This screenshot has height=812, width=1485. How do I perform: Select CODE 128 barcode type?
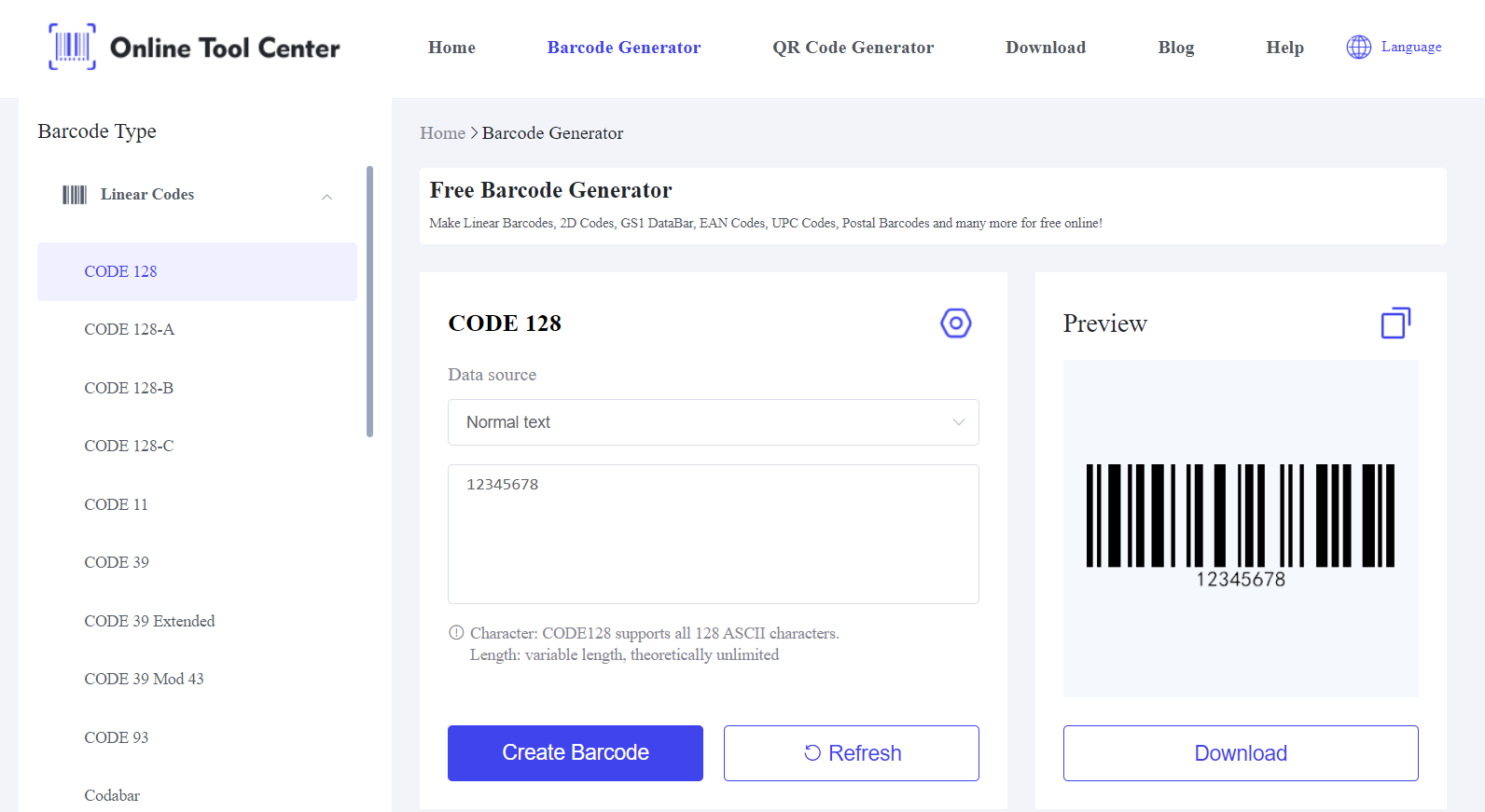tap(197, 271)
